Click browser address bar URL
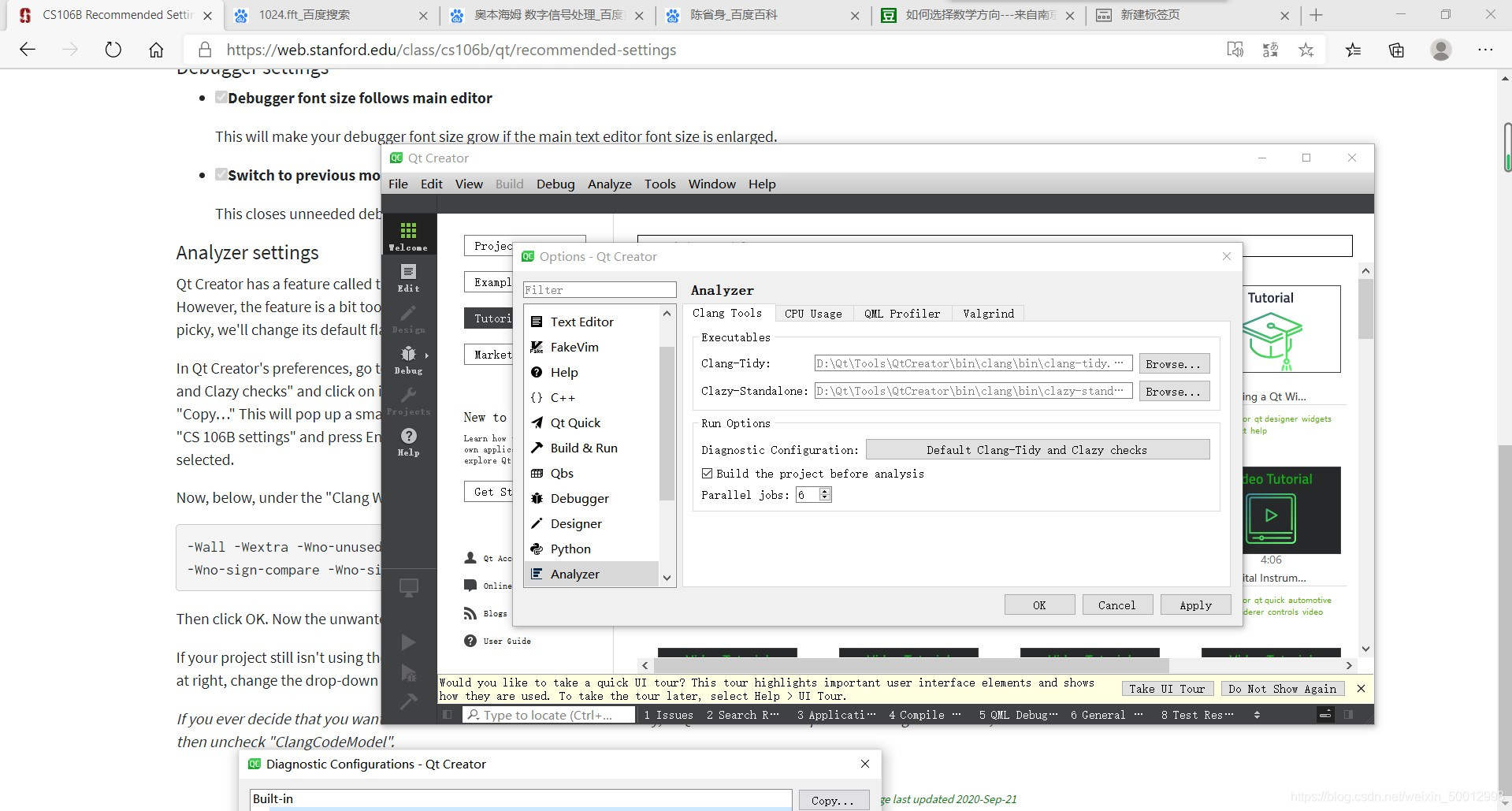Image resolution: width=1512 pixels, height=811 pixels. [x=451, y=50]
